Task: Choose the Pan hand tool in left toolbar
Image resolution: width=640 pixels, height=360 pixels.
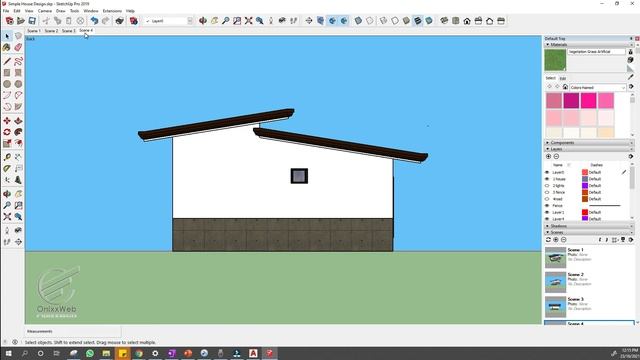Action: (18, 194)
